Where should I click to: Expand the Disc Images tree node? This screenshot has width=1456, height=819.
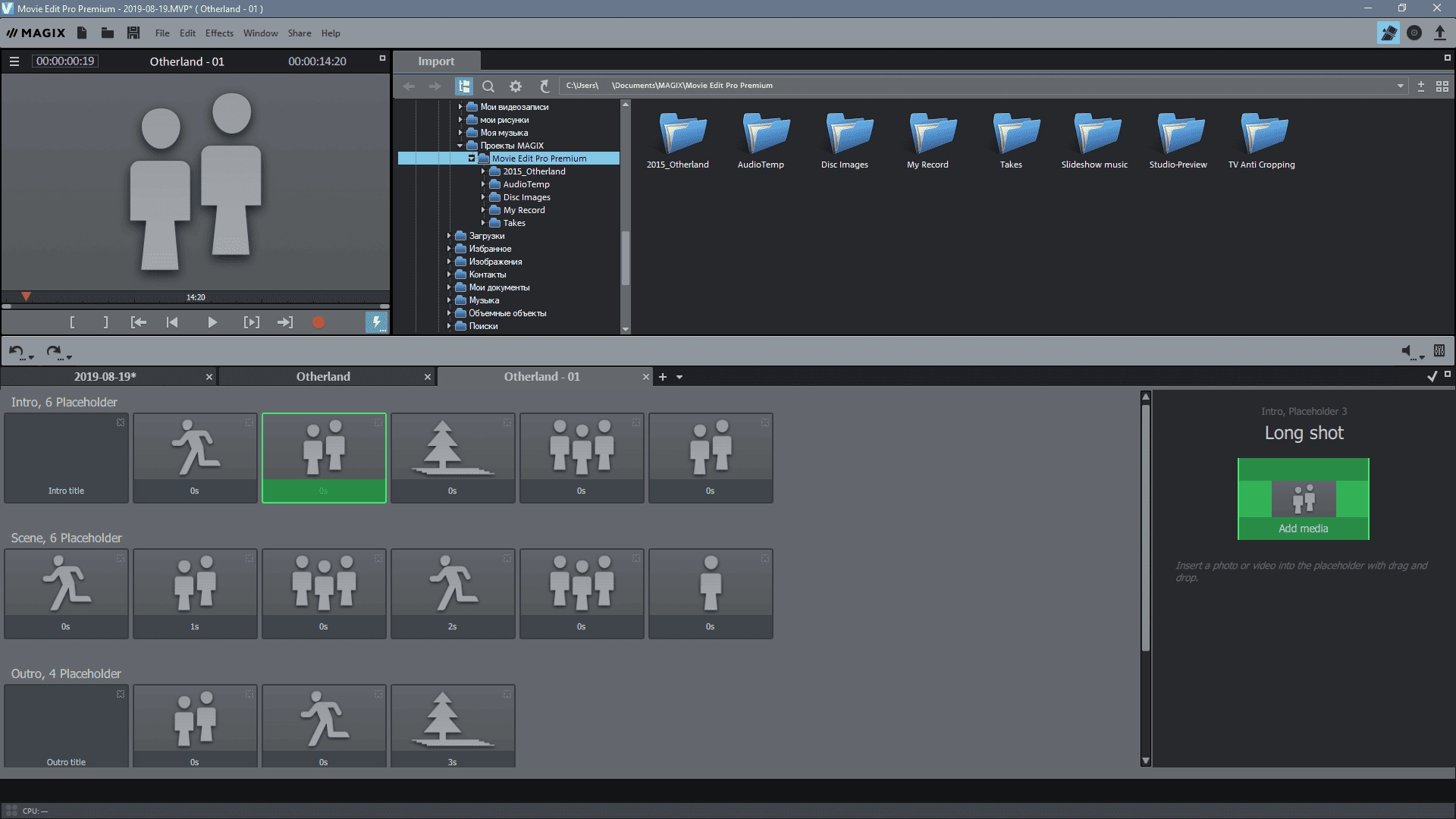pos(483,197)
